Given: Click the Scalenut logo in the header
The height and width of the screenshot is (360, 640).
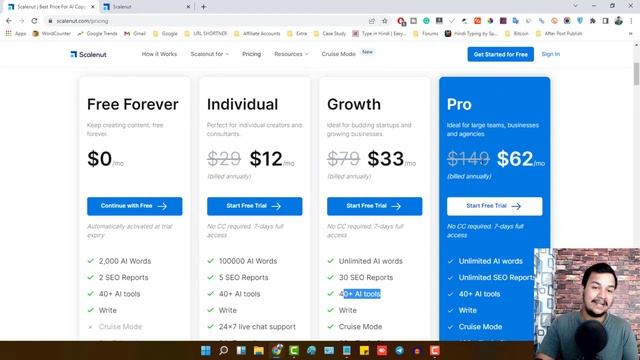Looking at the screenshot, I should pyautogui.click(x=89, y=54).
